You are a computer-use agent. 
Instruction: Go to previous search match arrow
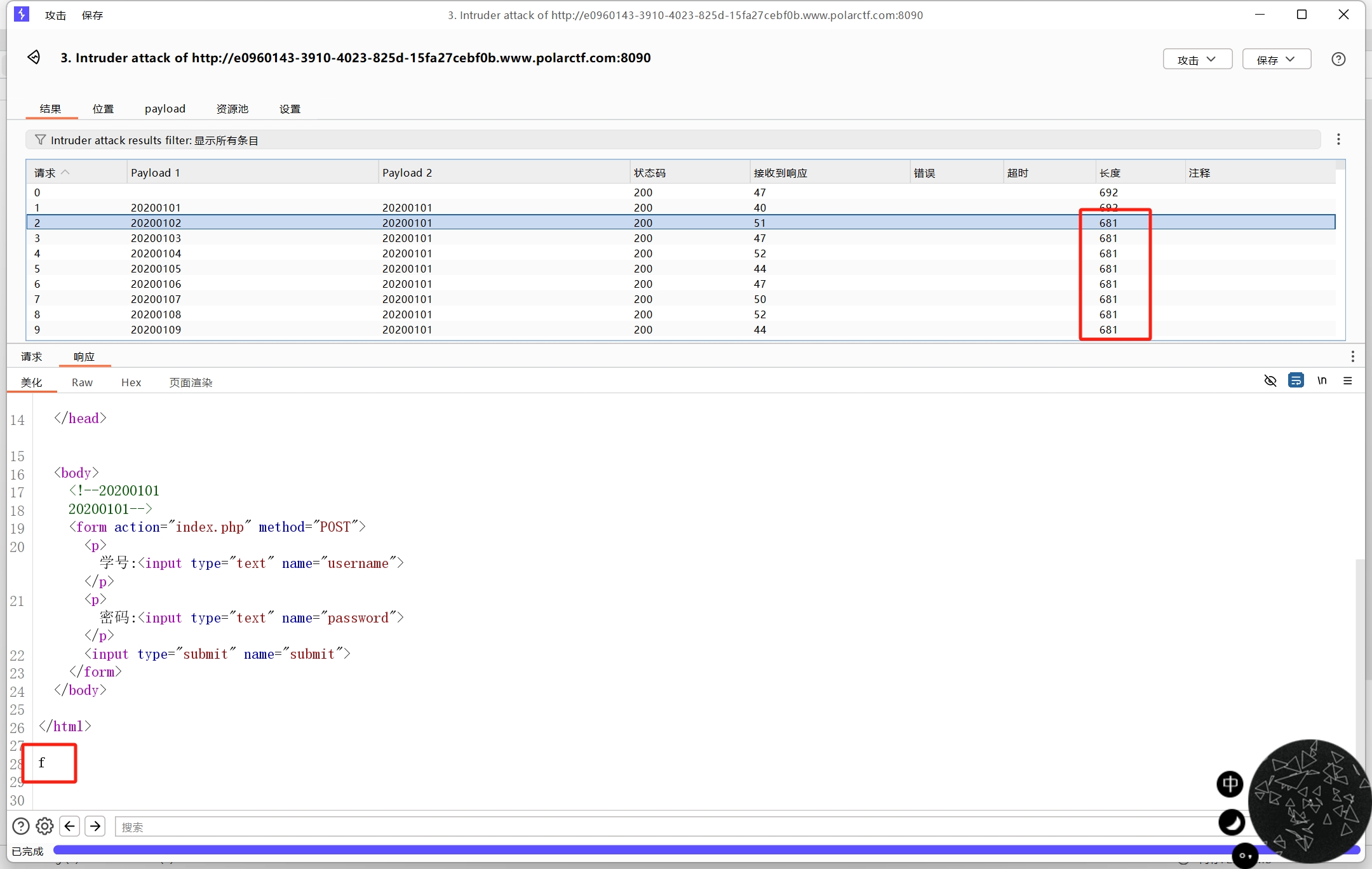tap(70, 826)
